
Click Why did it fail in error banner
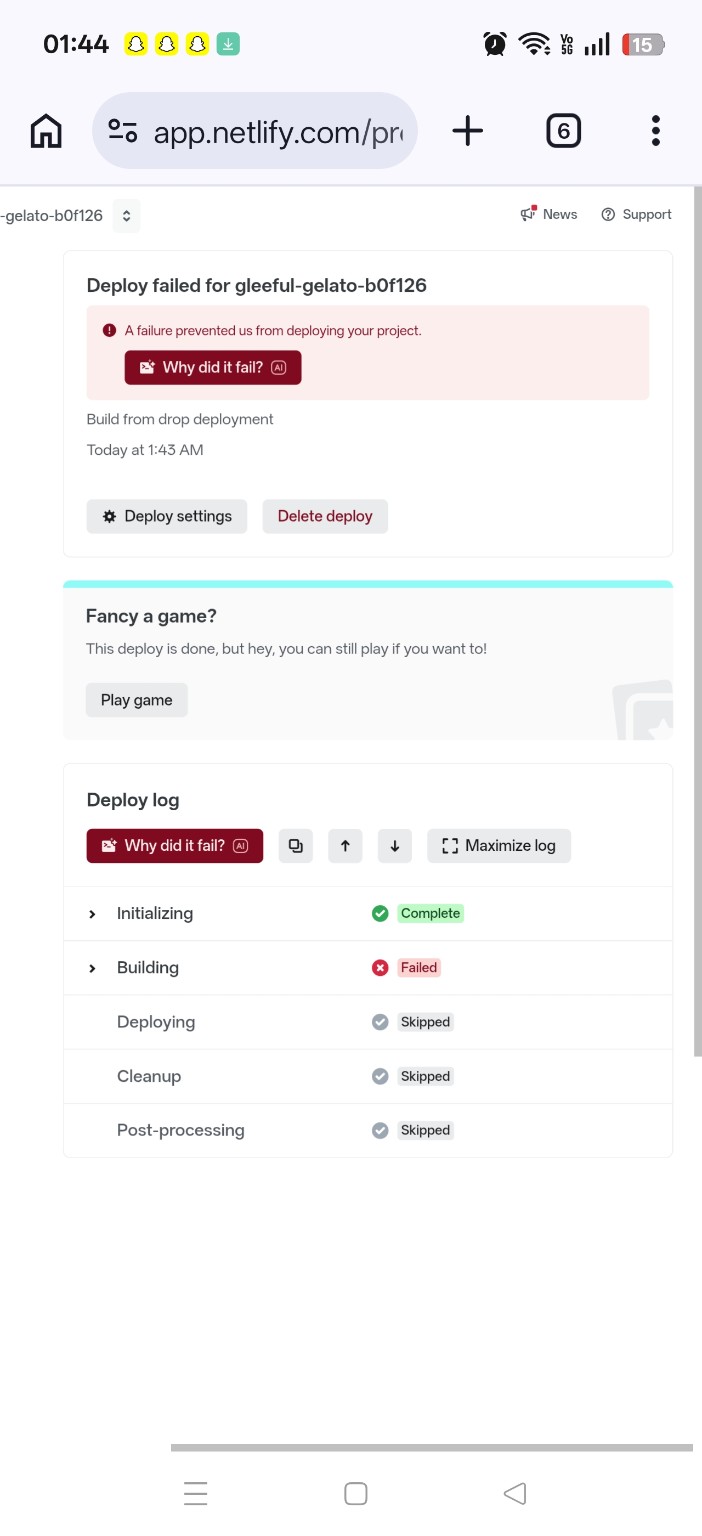point(213,367)
